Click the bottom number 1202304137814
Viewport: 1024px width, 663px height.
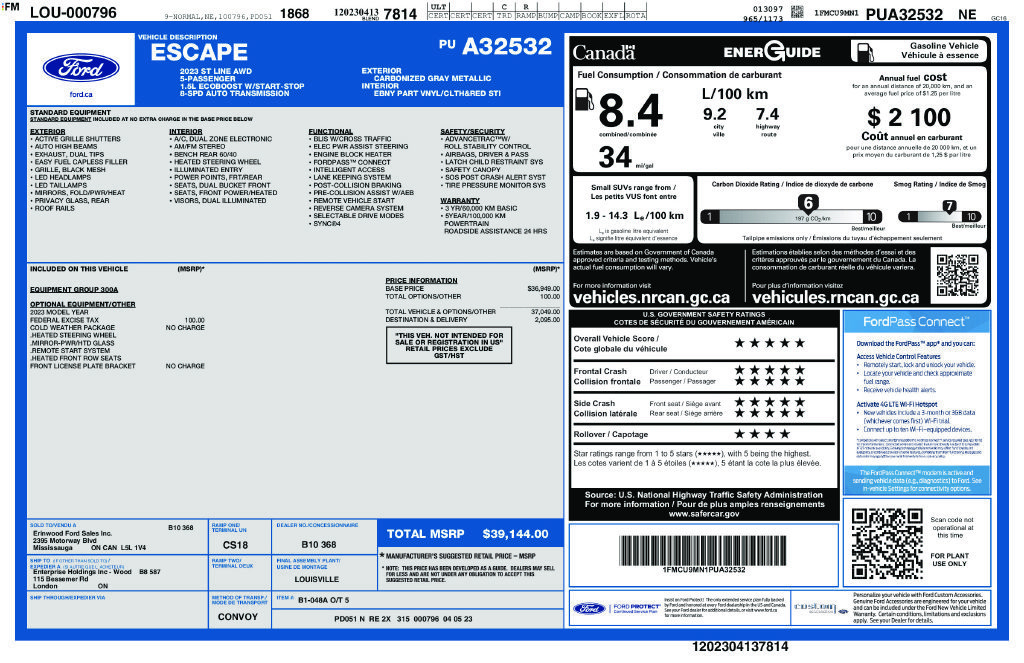(740, 647)
